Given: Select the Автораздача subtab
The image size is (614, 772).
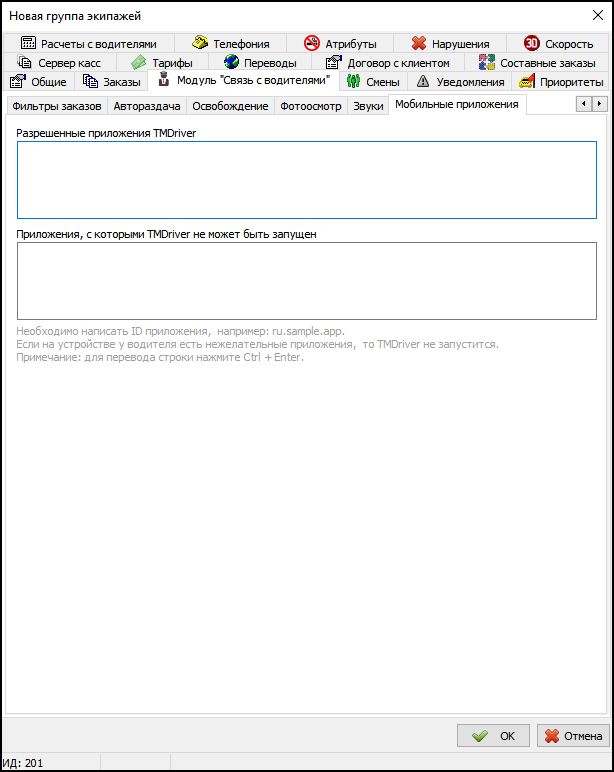Looking at the screenshot, I should click(146, 106).
